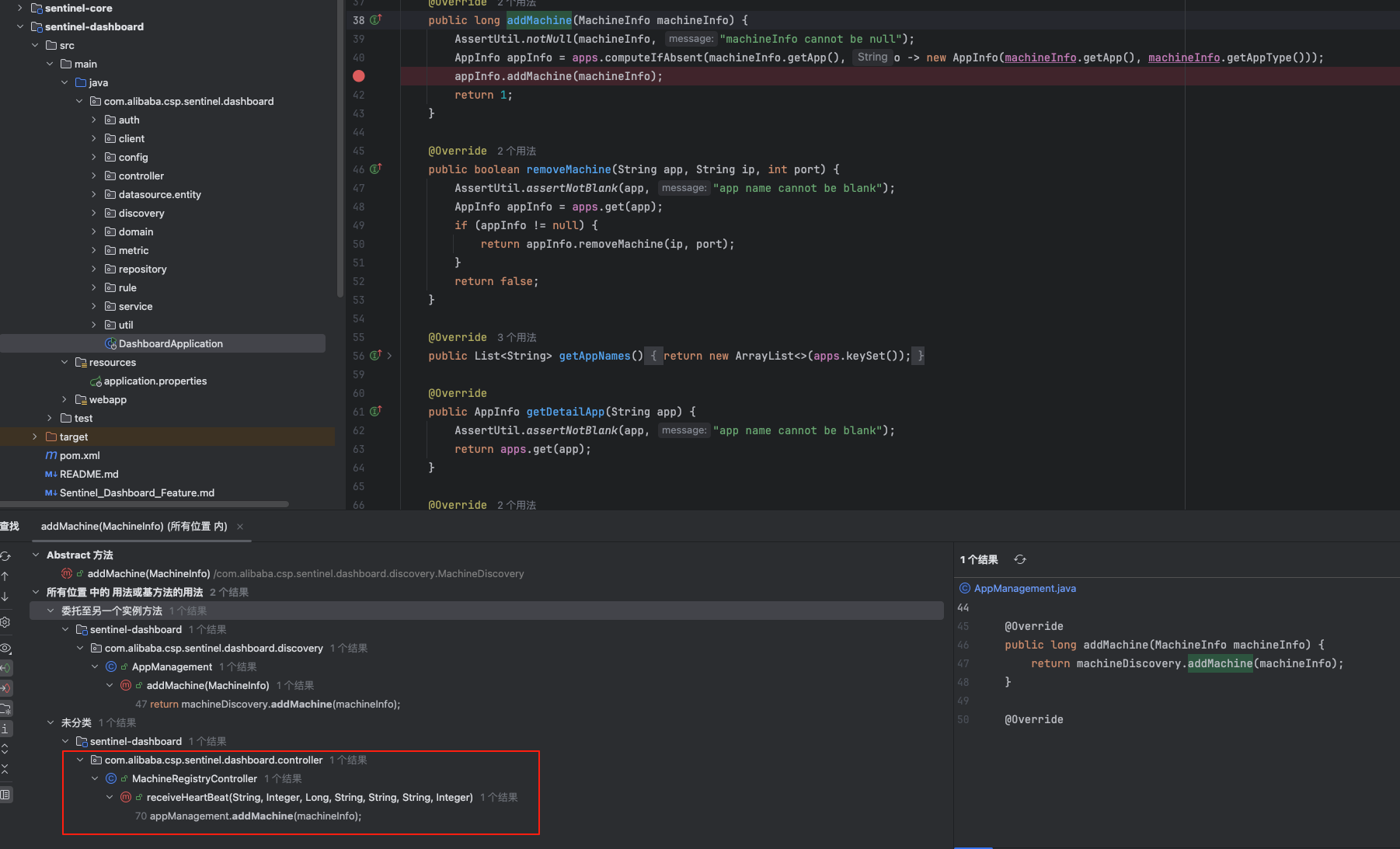Image resolution: width=1400 pixels, height=849 pixels.
Task: Unfold the getAppNames method at line 56
Action: click(x=389, y=356)
